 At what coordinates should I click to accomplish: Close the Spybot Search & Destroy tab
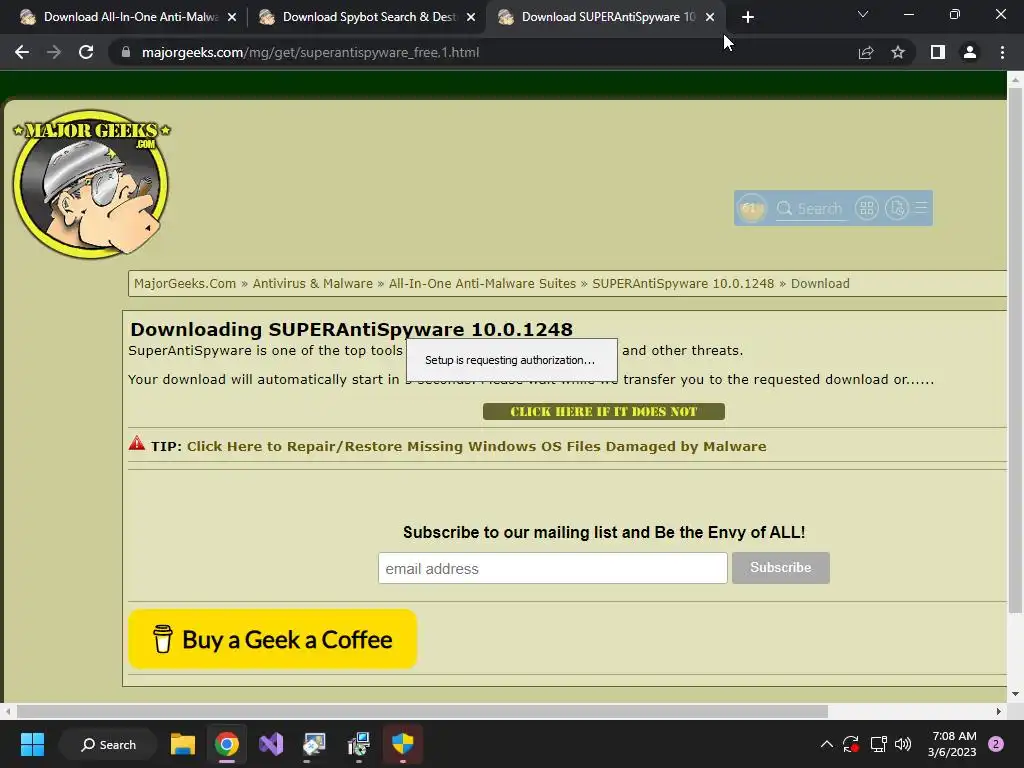471,17
